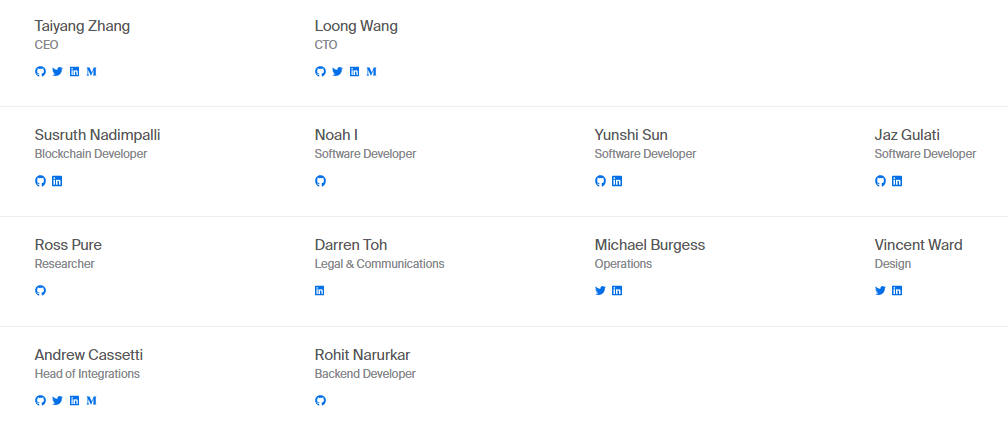Select the name Loong Wang

356,26
